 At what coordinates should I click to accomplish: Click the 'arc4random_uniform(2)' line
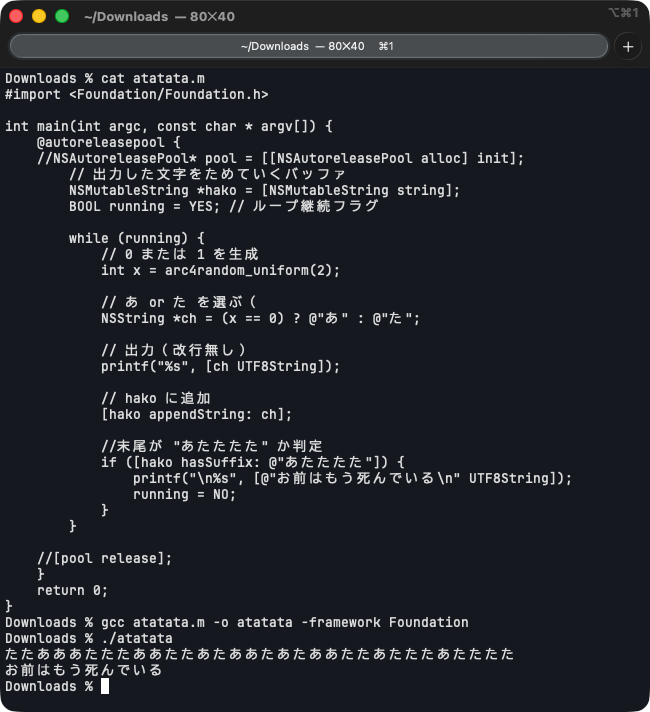click(x=220, y=270)
